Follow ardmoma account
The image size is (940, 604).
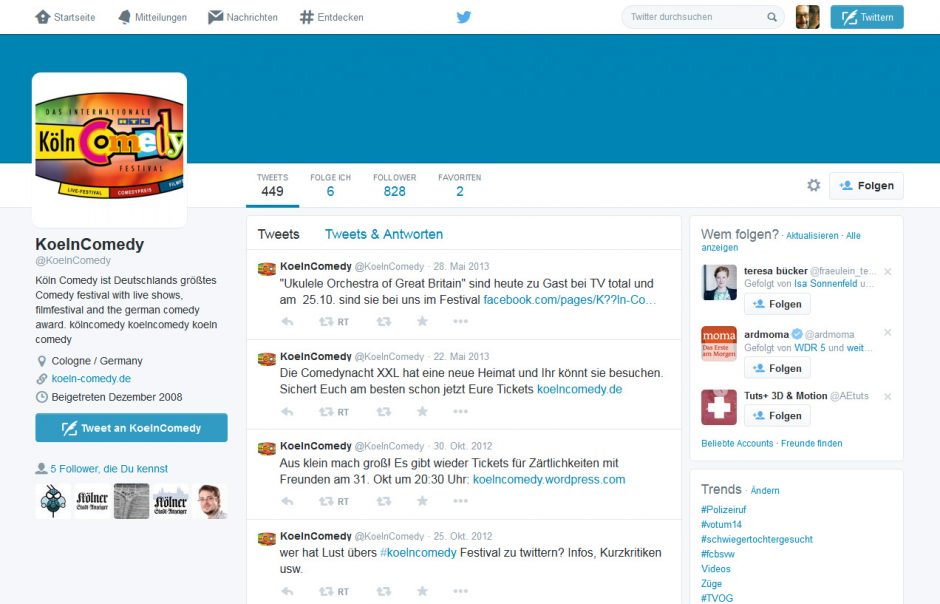pyautogui.click(x=777, y=368)
